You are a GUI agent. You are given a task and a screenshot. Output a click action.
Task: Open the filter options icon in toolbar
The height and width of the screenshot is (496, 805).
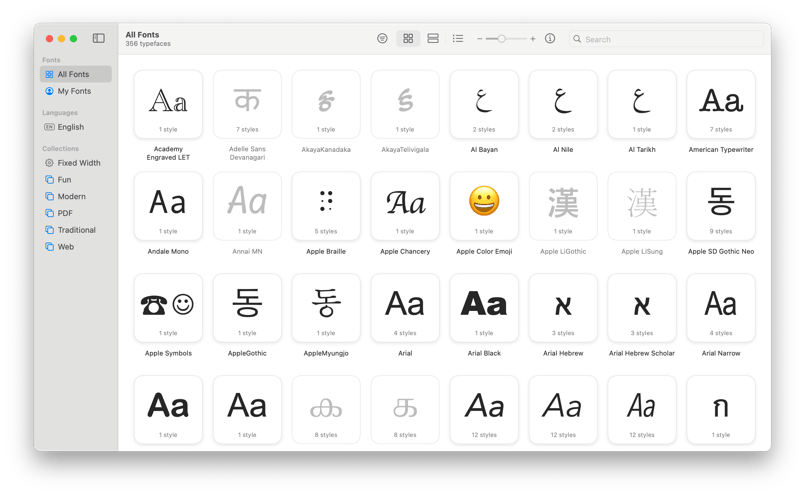(x=382, y=39)
